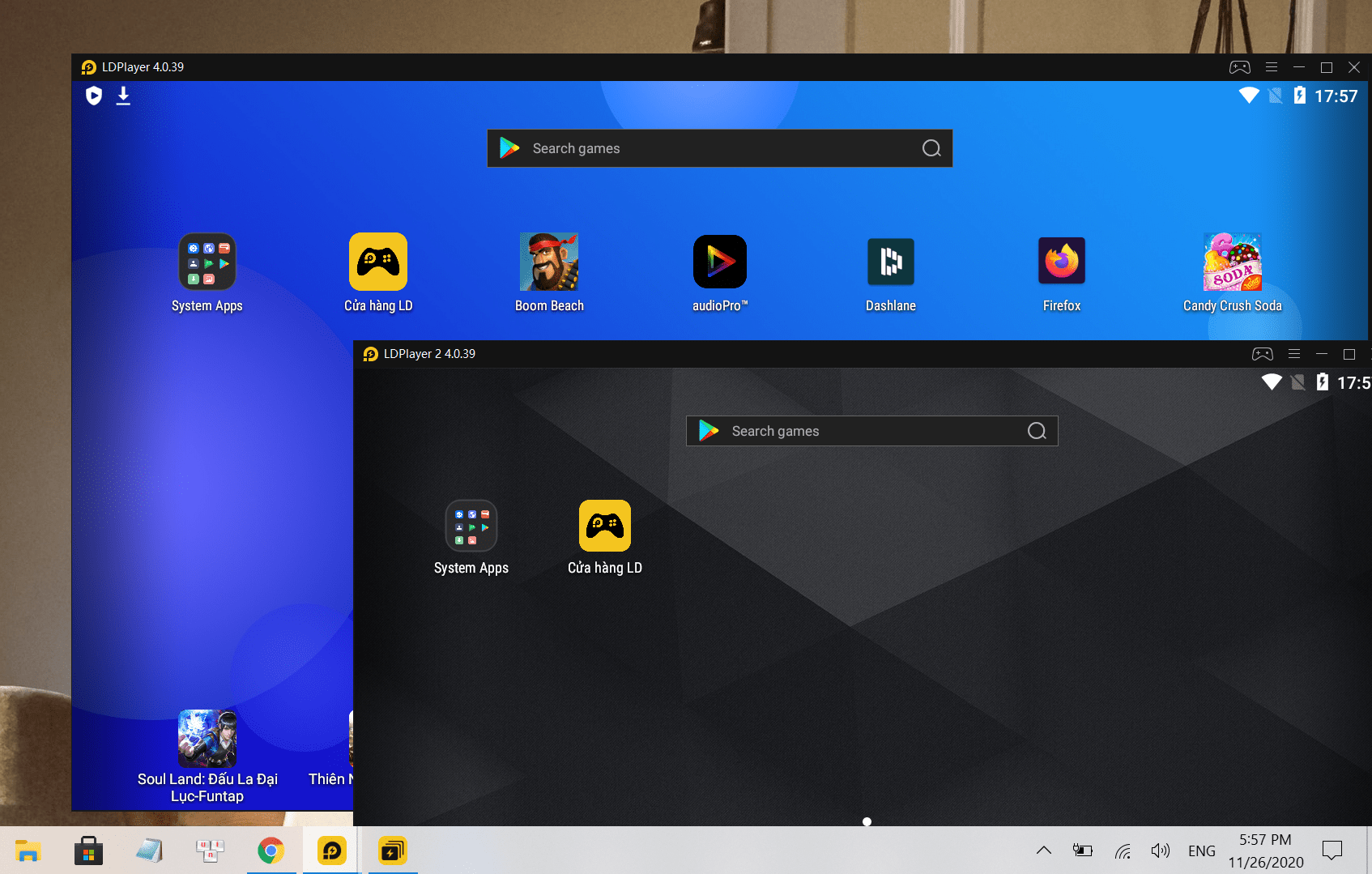The width and height of the screenshot is (1372, 874).
Task: Open the Windows notification center
Action: pyautogui.click(x=1333, y=851)
